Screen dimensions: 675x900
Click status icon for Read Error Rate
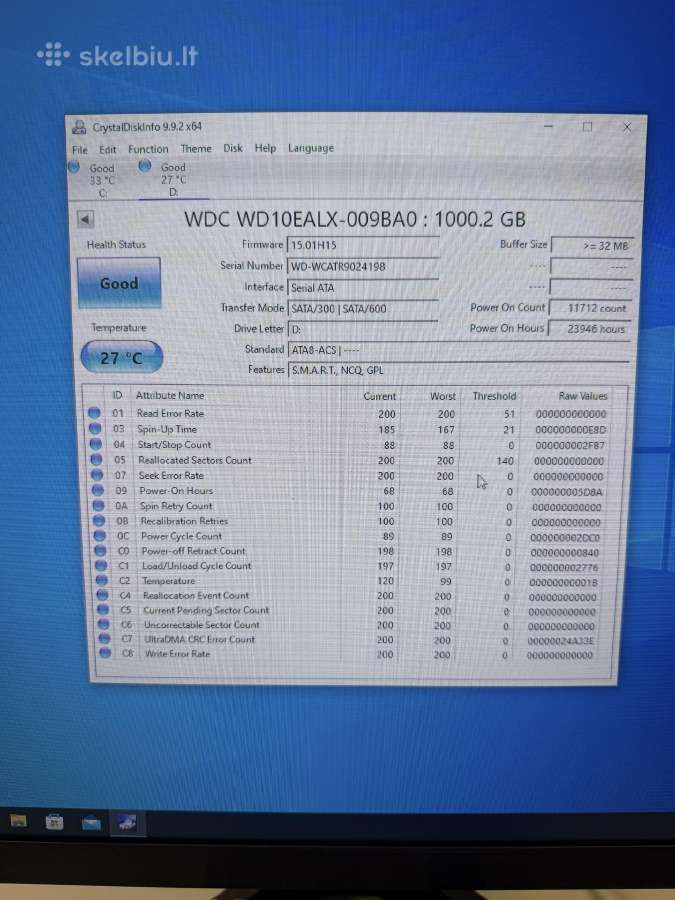[x=95, y=413]
